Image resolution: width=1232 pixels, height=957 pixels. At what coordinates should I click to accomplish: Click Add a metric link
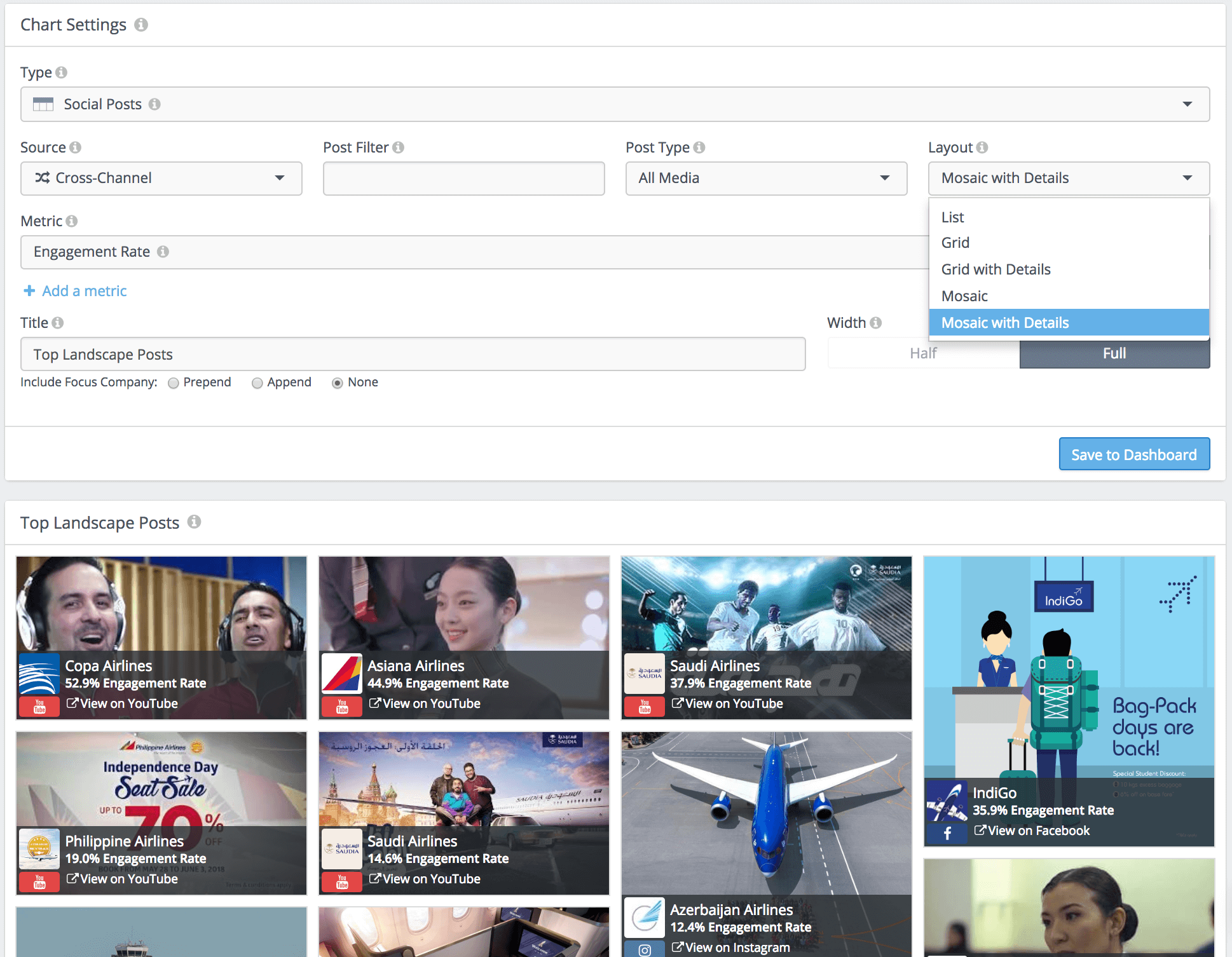(x=84, y=291)
